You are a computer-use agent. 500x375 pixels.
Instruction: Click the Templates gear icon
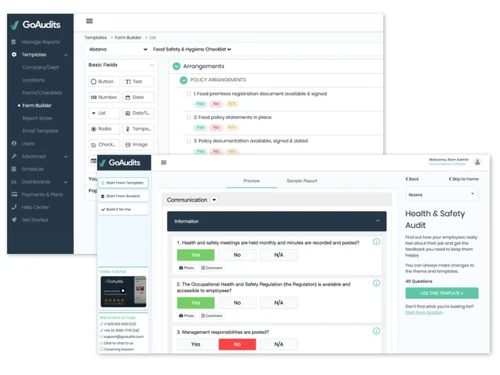tap(14, 54)
